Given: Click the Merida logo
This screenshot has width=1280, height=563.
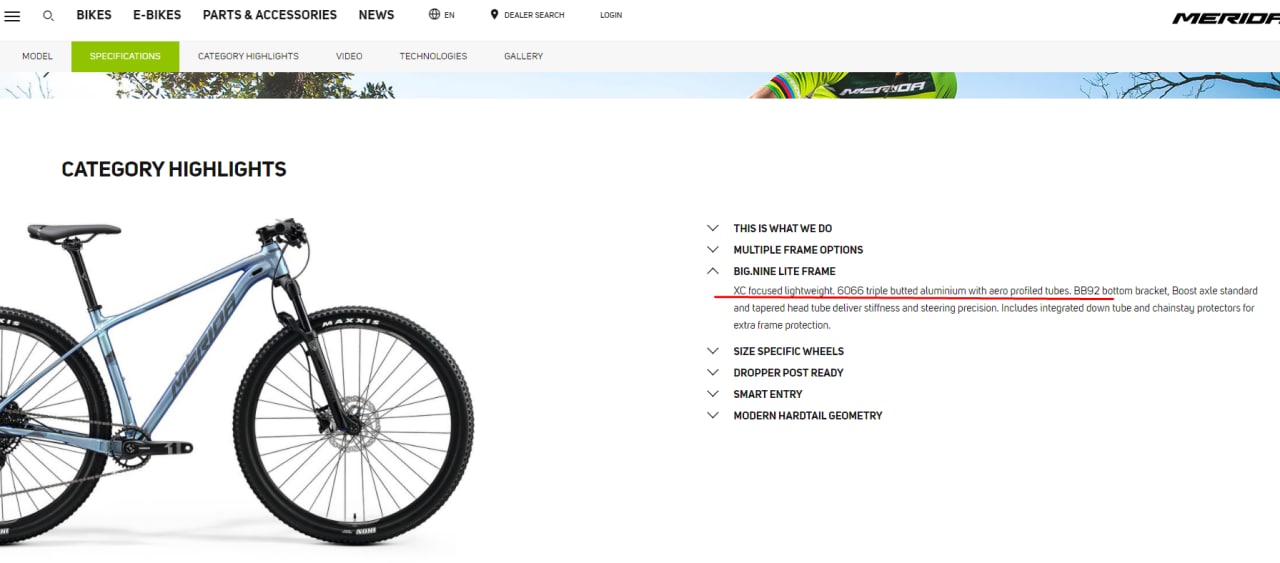Looking at the screenshot, I should pyautogui.click(x=1226, y=18).
